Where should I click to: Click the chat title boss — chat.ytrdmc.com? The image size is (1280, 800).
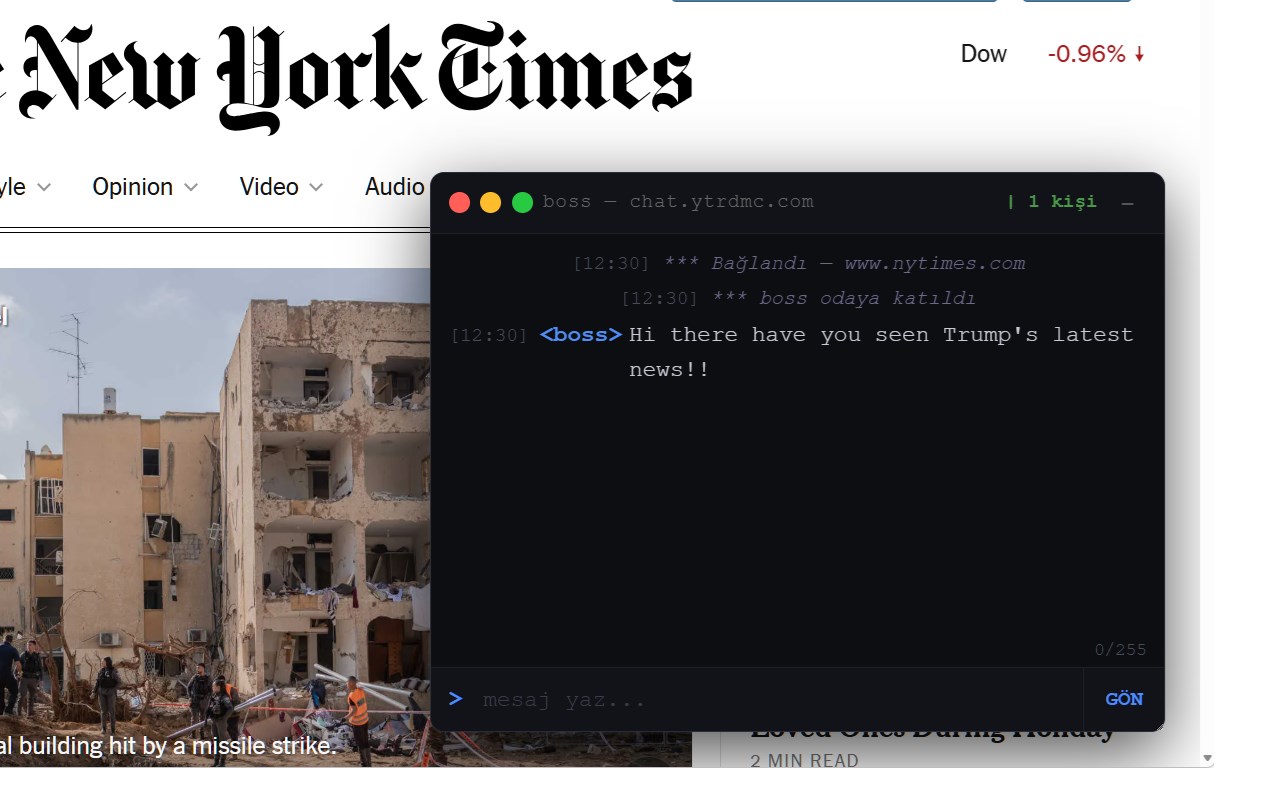(678, 202)
